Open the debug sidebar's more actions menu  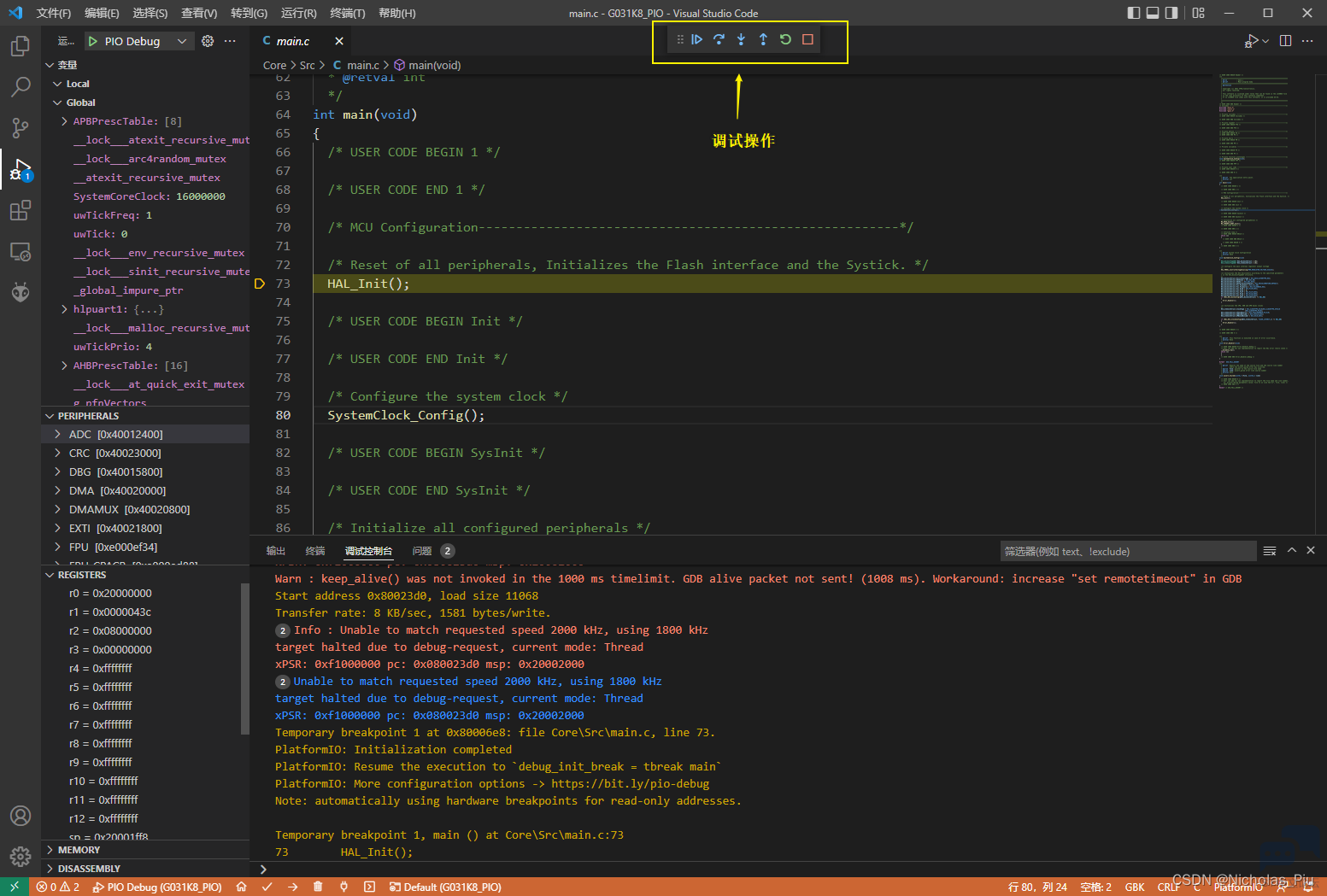pyautogui.click(x=230, y=41)
